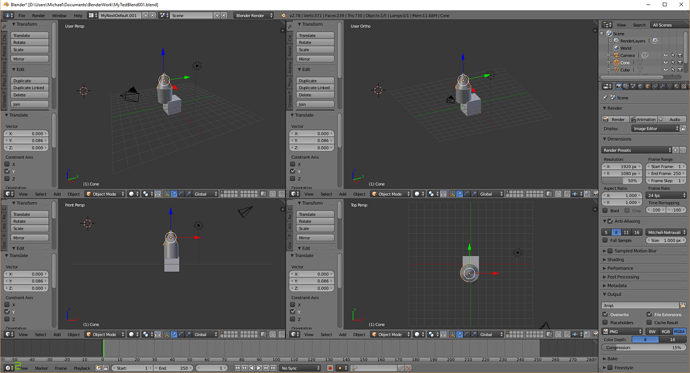690x373 pixels.
Task: Click the output path field
Action: [640, 305]
